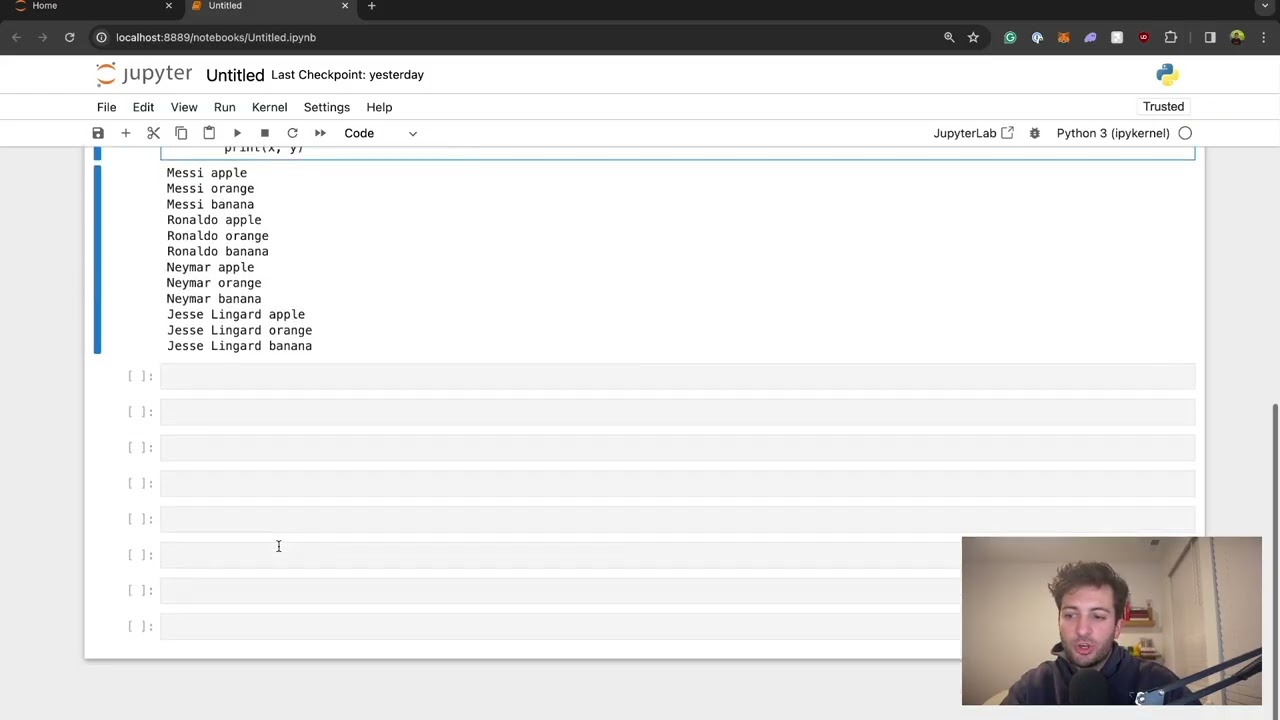
Task: Restart the kernel circular arrow icon
Action: (x=292, y=133)
